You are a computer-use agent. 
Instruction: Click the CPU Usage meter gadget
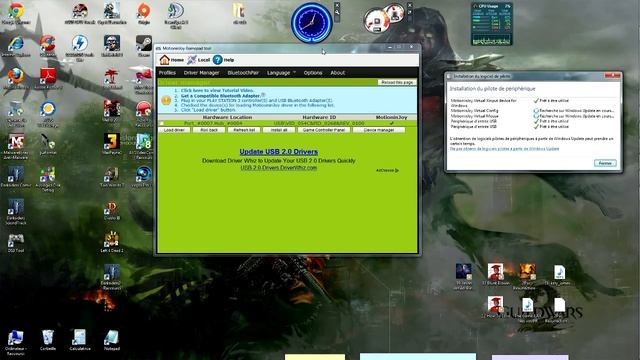492,24
